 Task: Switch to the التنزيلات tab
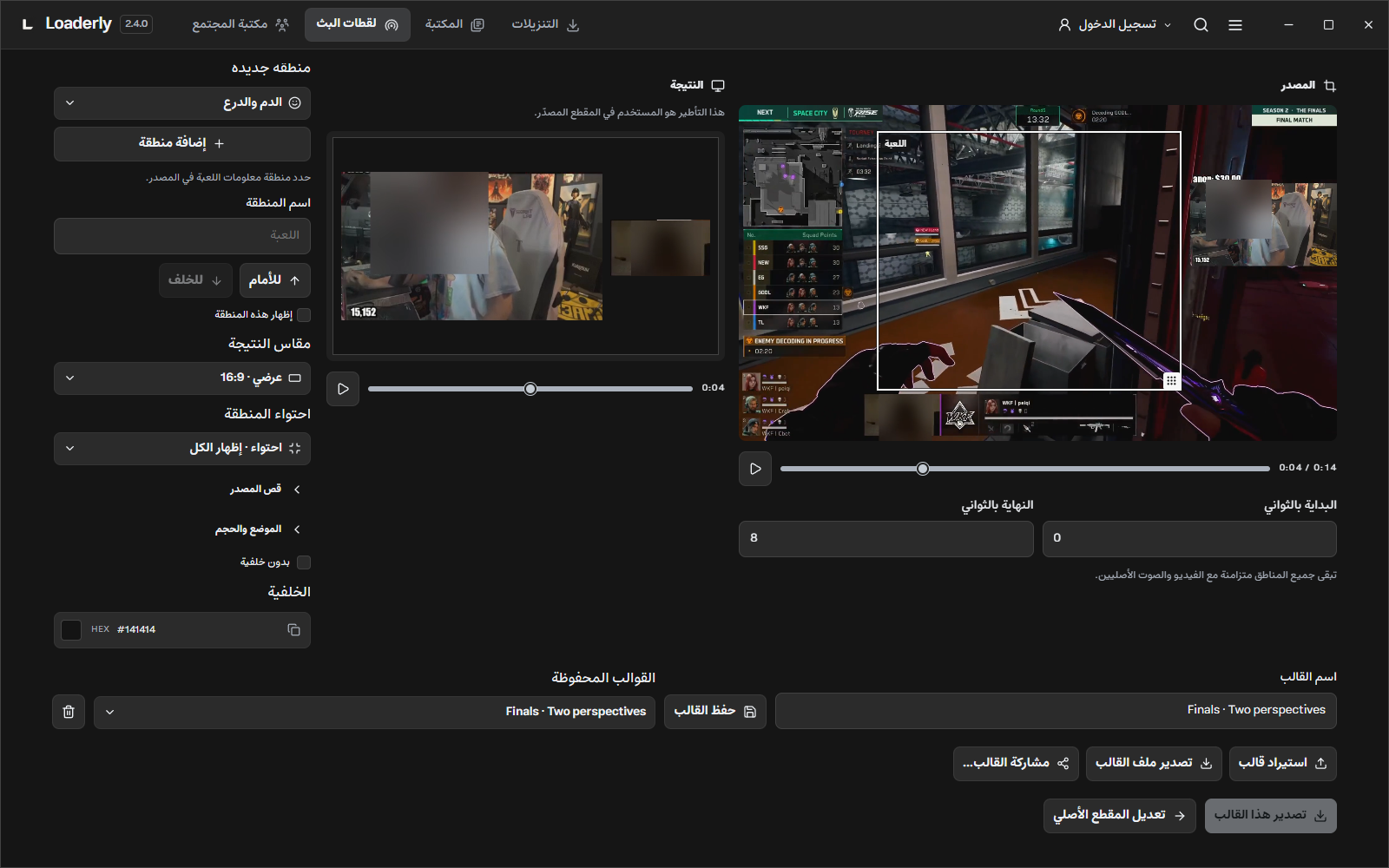click(x=545, y=25)
